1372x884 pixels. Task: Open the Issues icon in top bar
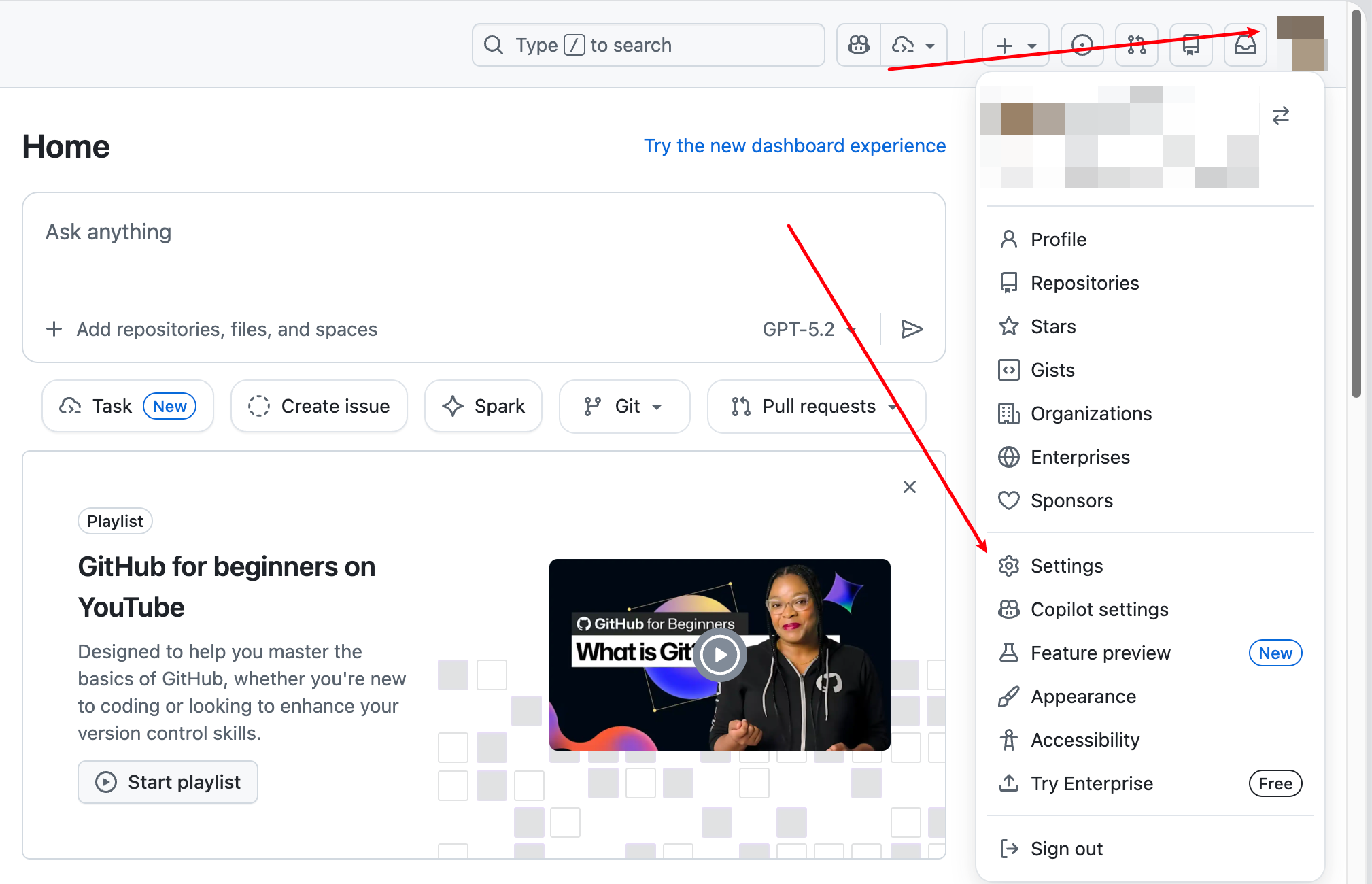1082,46
